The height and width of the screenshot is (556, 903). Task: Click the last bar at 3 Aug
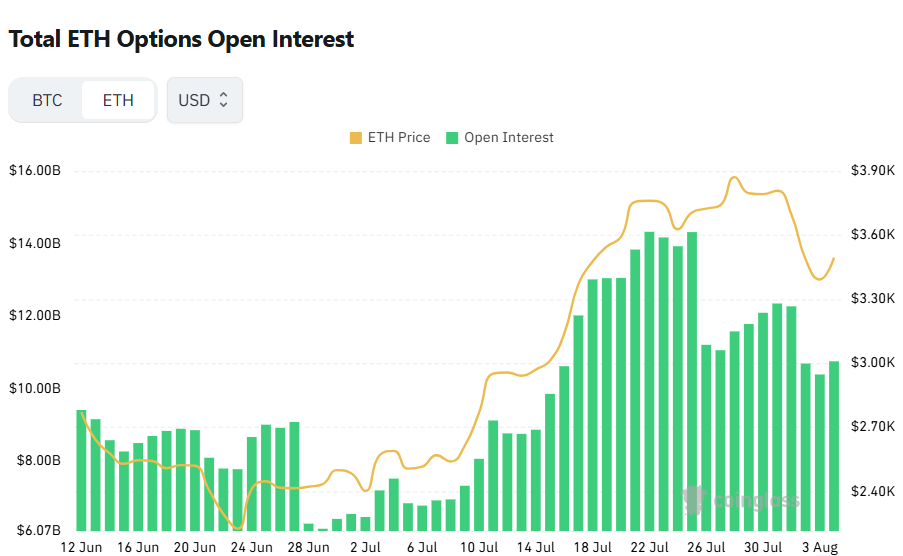click(x=834, y=445)
